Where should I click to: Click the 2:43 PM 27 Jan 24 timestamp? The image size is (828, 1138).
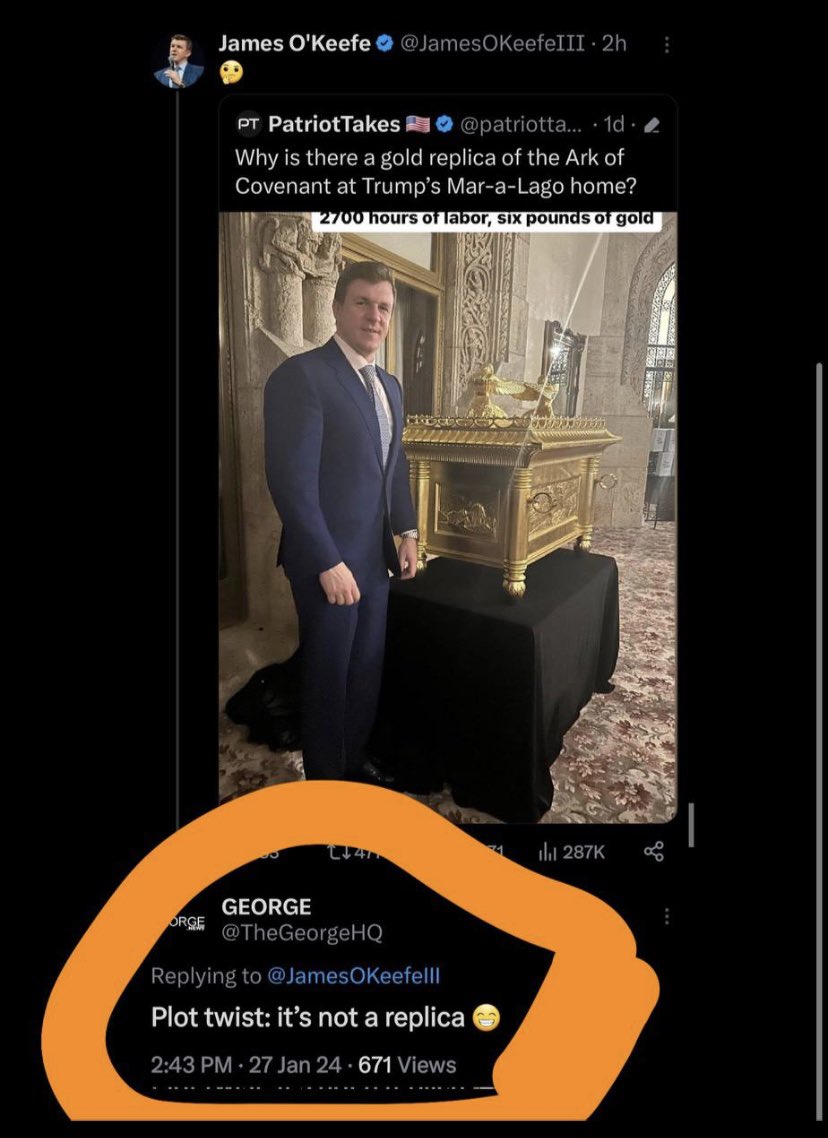(246, 1065)
